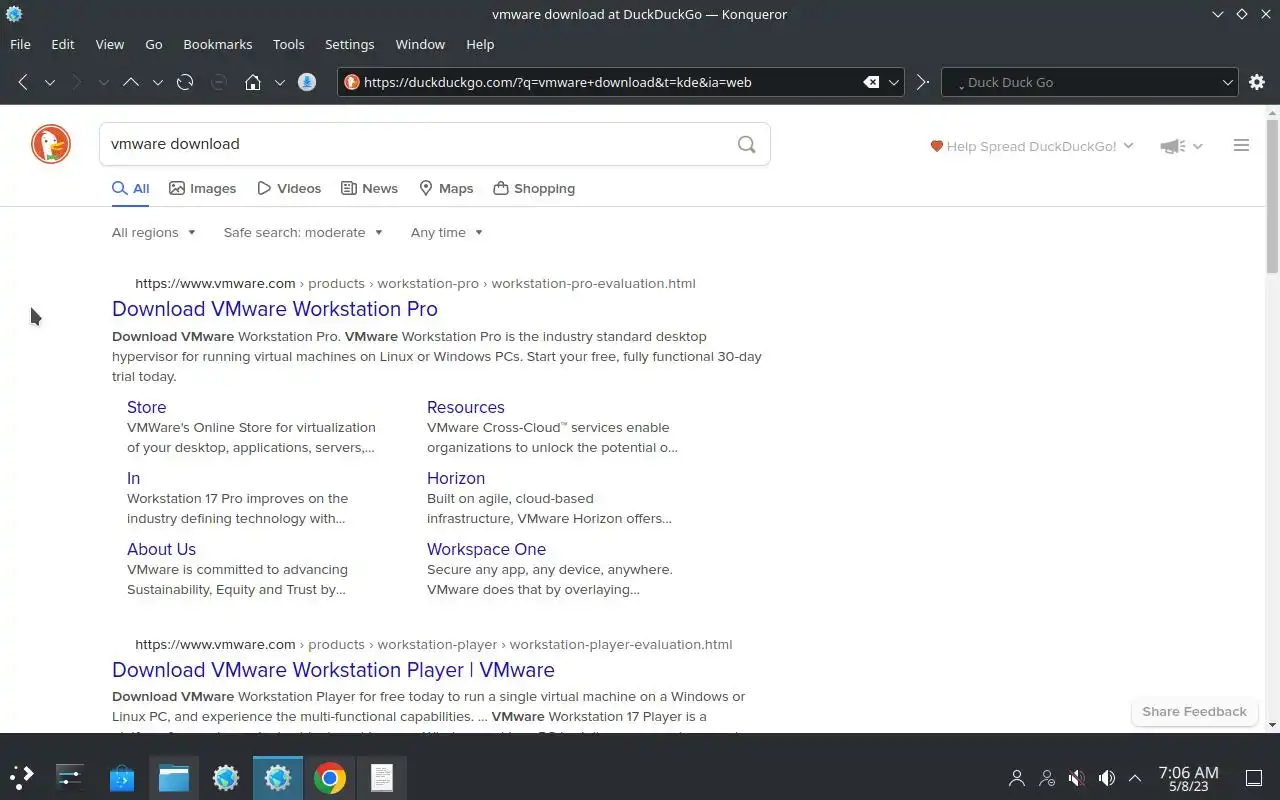Switch to Images results tab

[203, 188]
